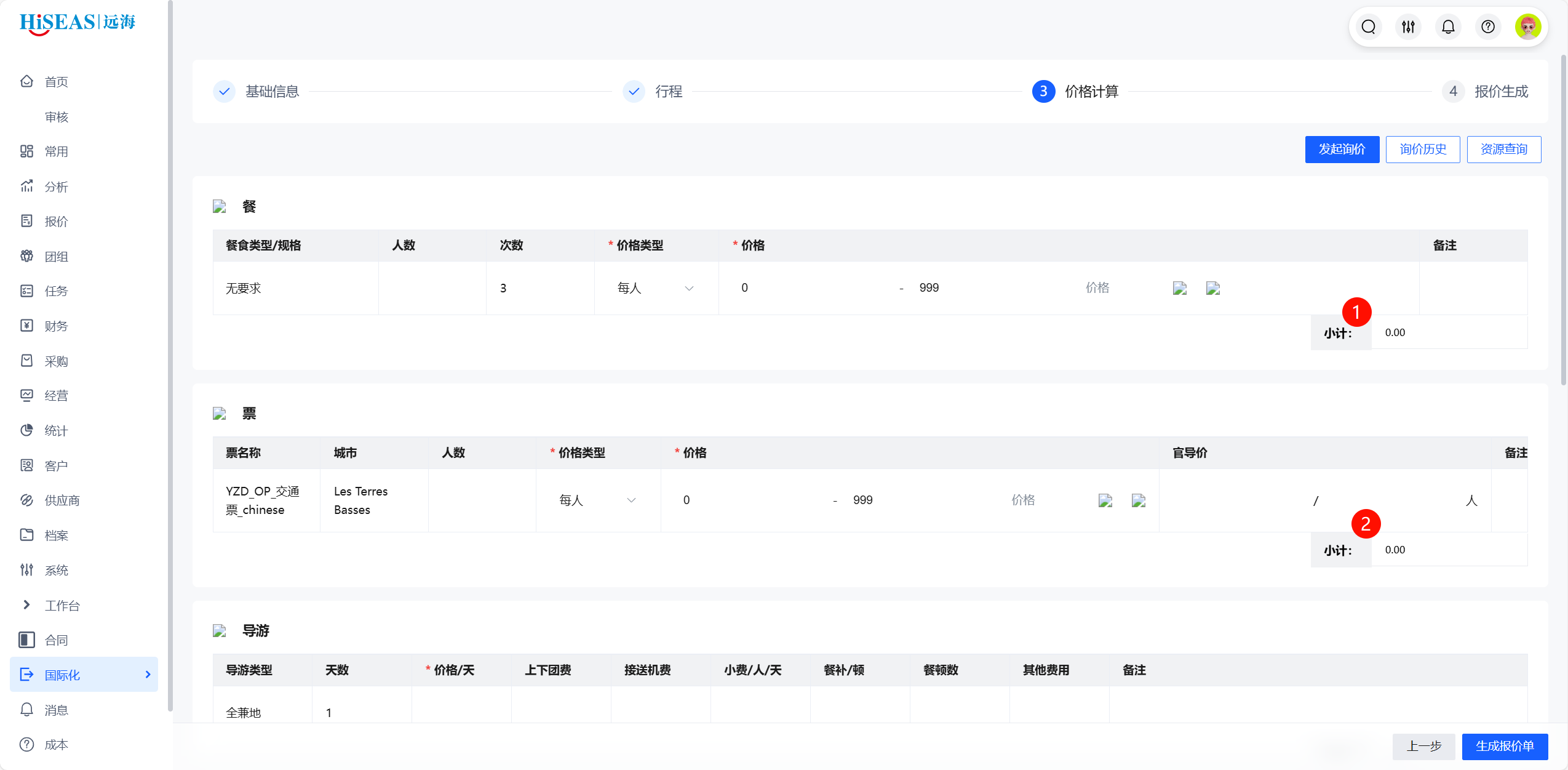Click the group icon beside 团组
The image size is (1568, 770).
pos(26,256)
